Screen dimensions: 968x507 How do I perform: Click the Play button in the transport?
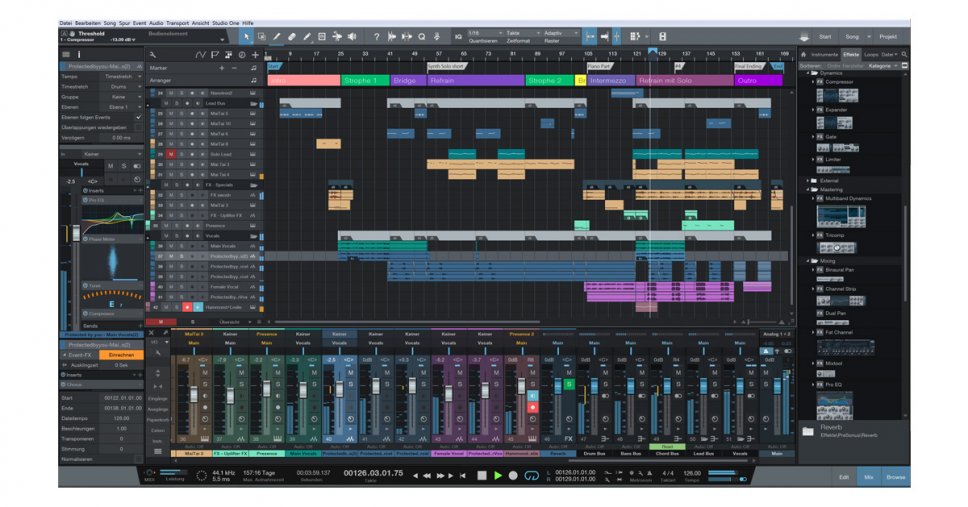[497, 475]
